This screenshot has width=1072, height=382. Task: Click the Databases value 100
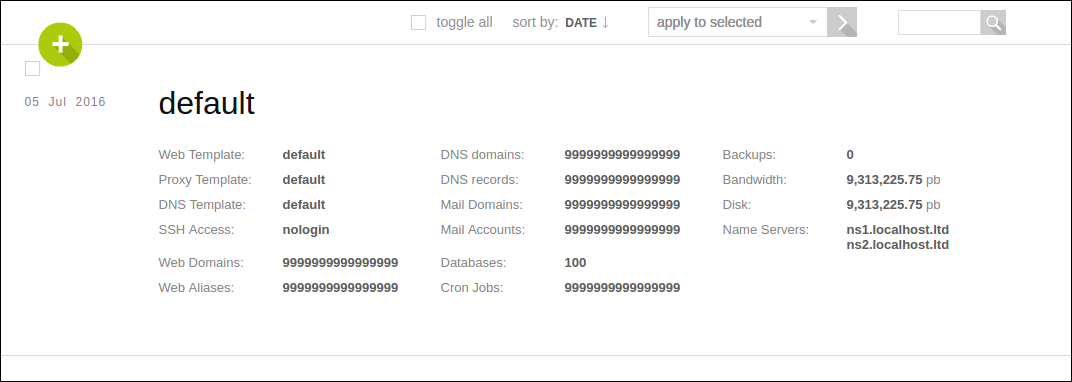575,262
